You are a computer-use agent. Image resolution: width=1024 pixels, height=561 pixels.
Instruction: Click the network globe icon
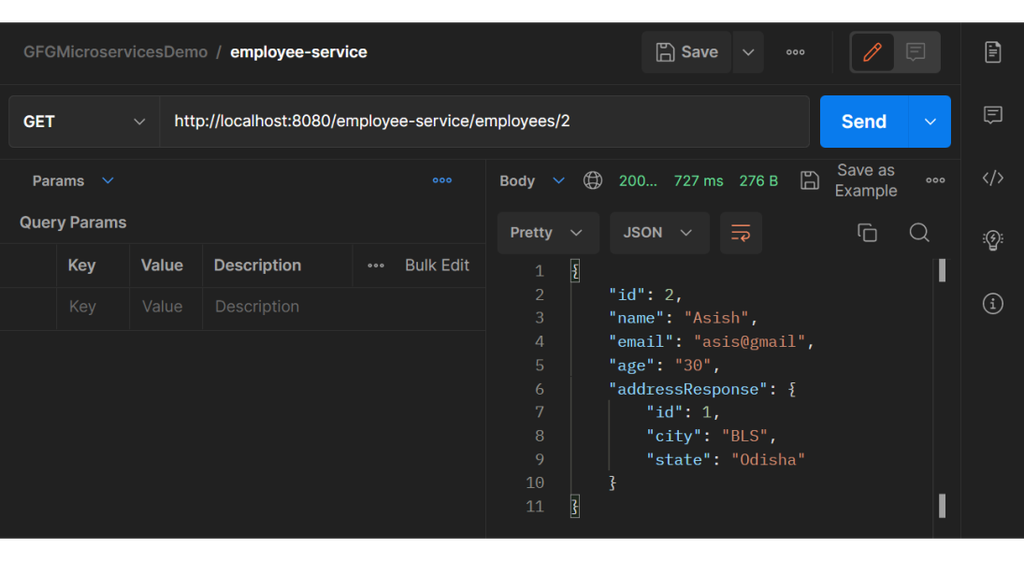click(593, 181)
